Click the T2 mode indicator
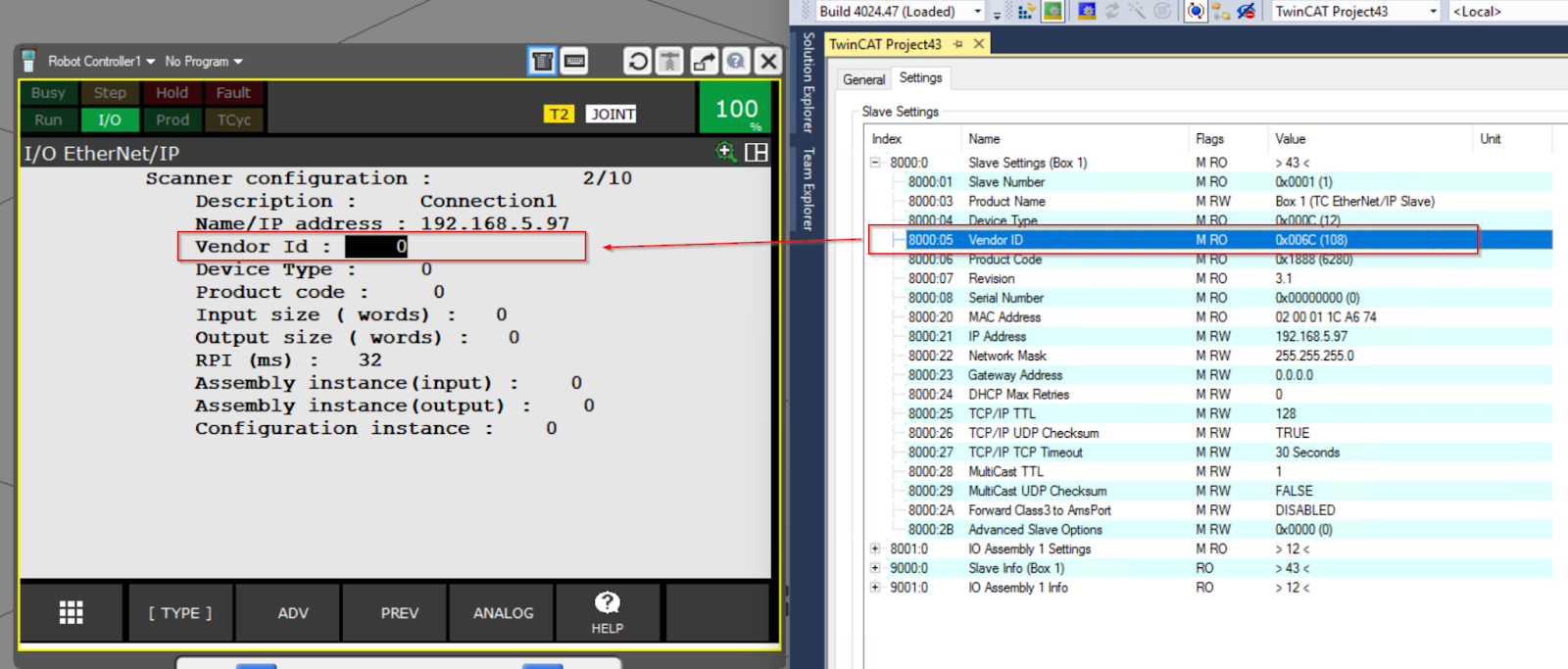The height and width of the screenshot is (669, 1568). point(559,115)
